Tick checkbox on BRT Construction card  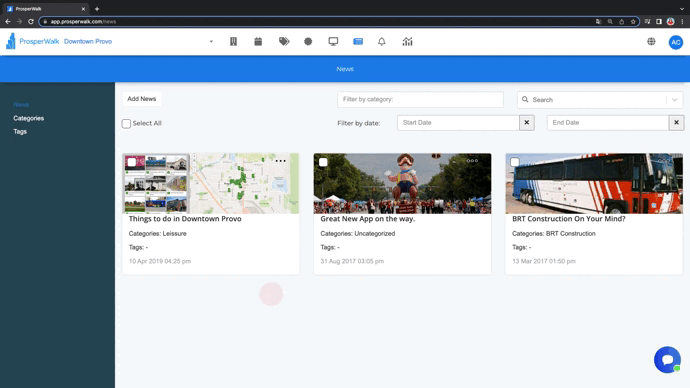click(514, 162)
